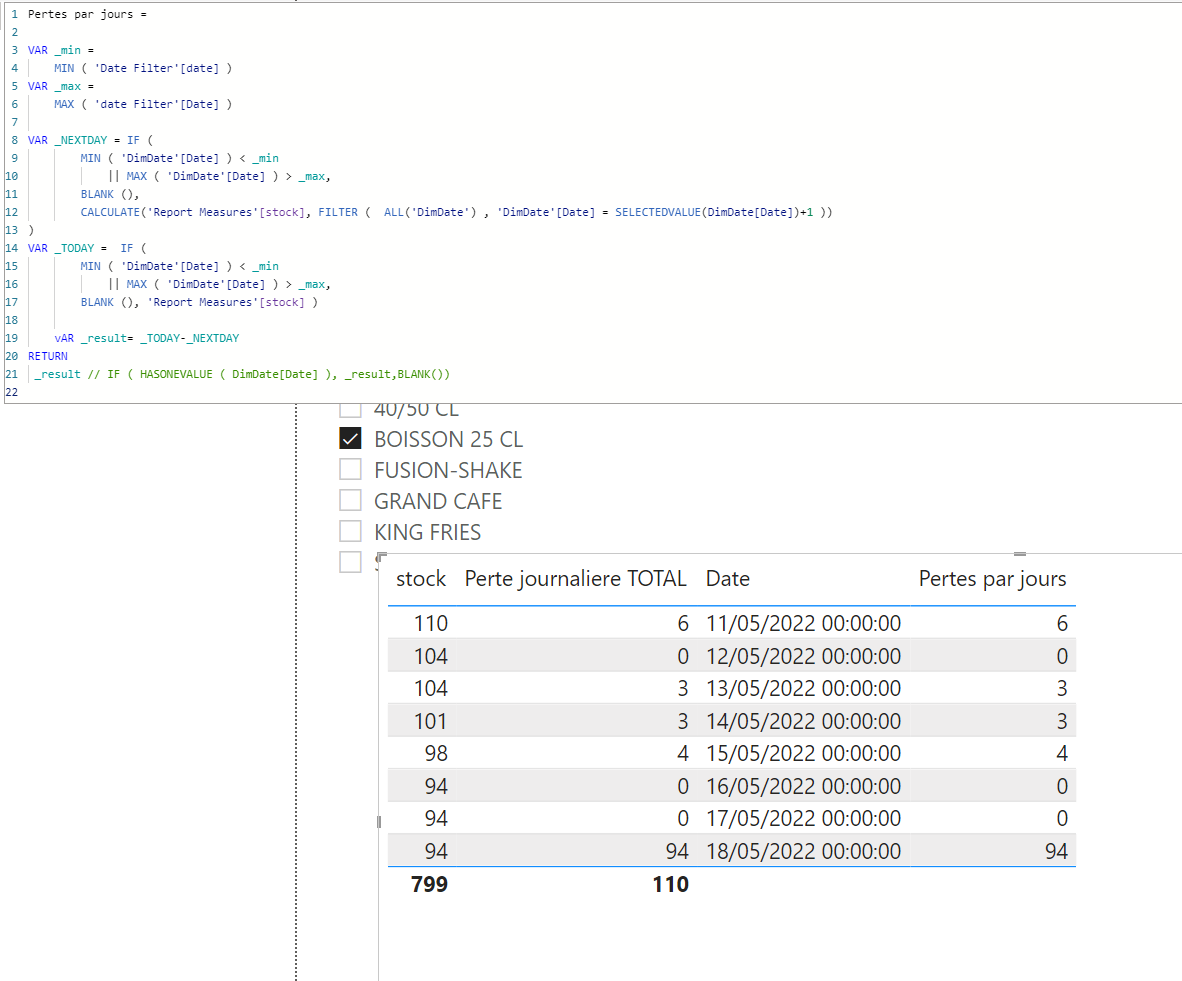Click the table visual's left edge handle
The width and height of the screenshot is (1182, 981).
pos(378,821)
